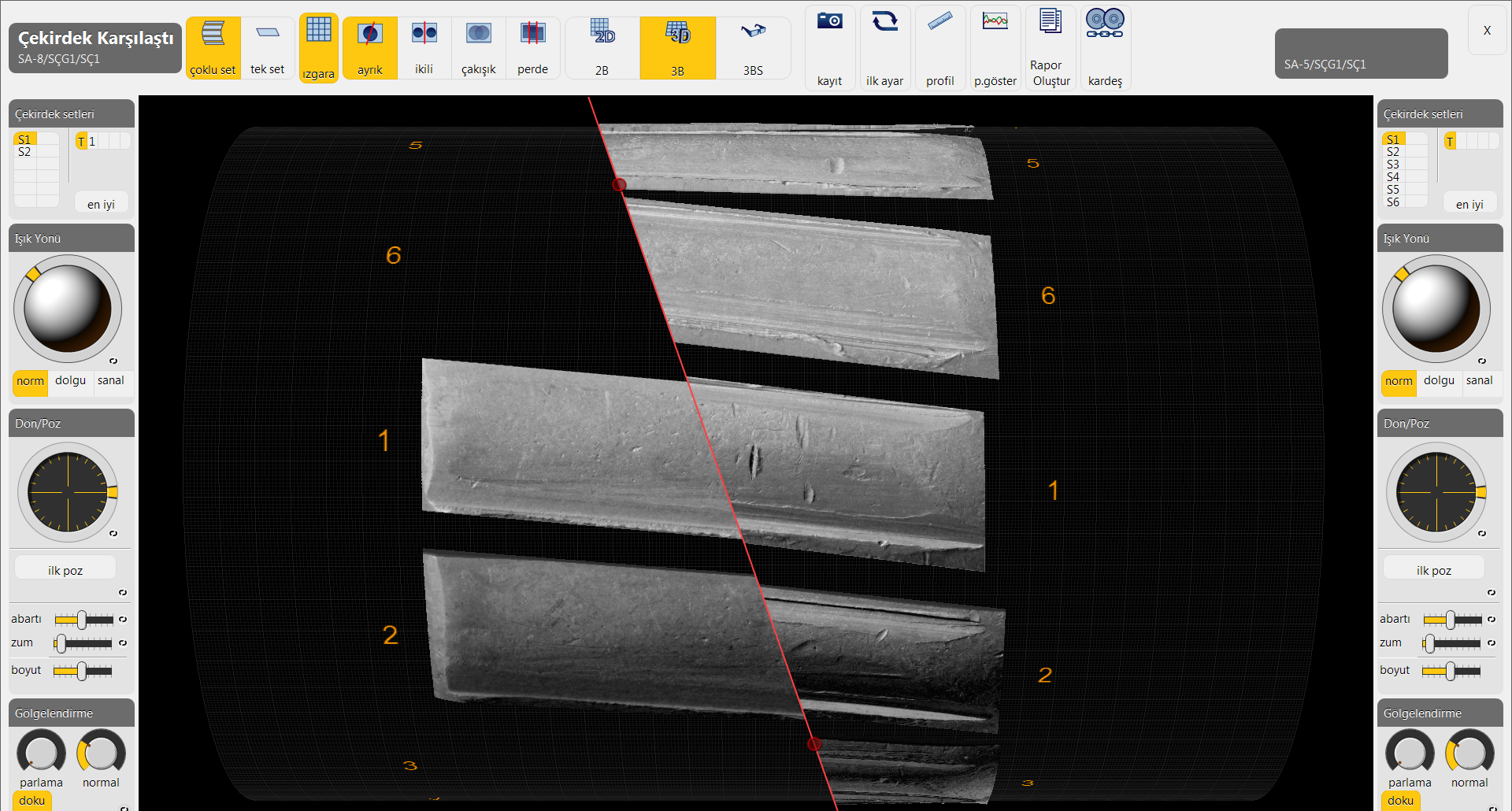
Task: Collapse the left Işık Yönü panel
Action: click(71, 239)
